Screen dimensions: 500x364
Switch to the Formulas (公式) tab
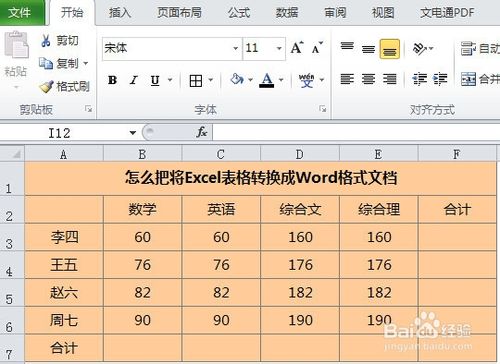(x=239, y=13)
